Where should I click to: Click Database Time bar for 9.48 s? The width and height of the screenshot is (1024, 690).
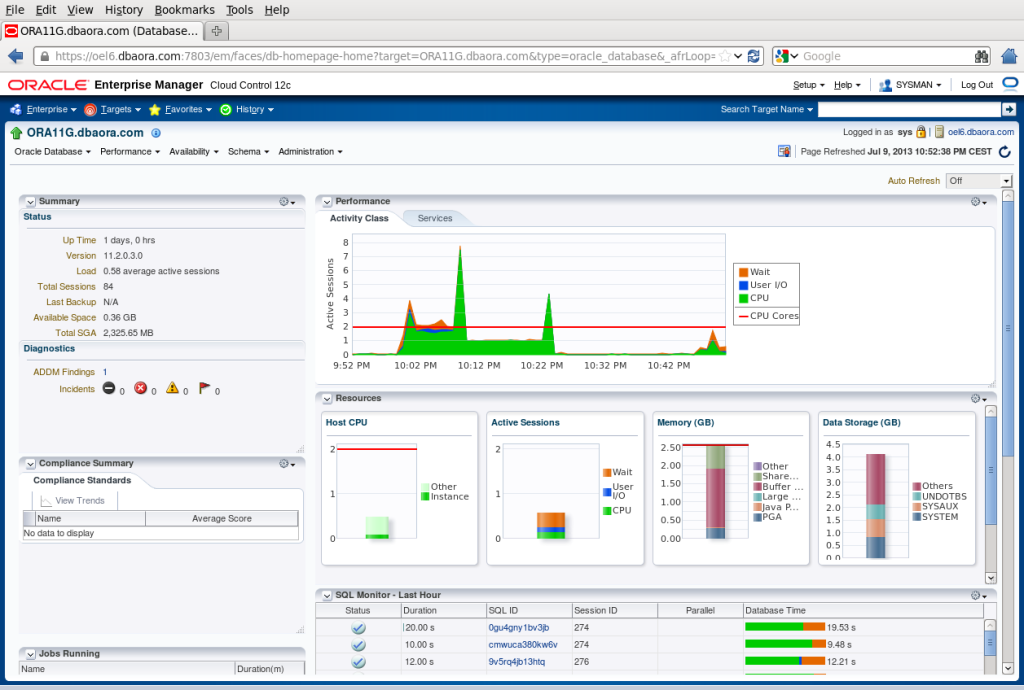785,644
